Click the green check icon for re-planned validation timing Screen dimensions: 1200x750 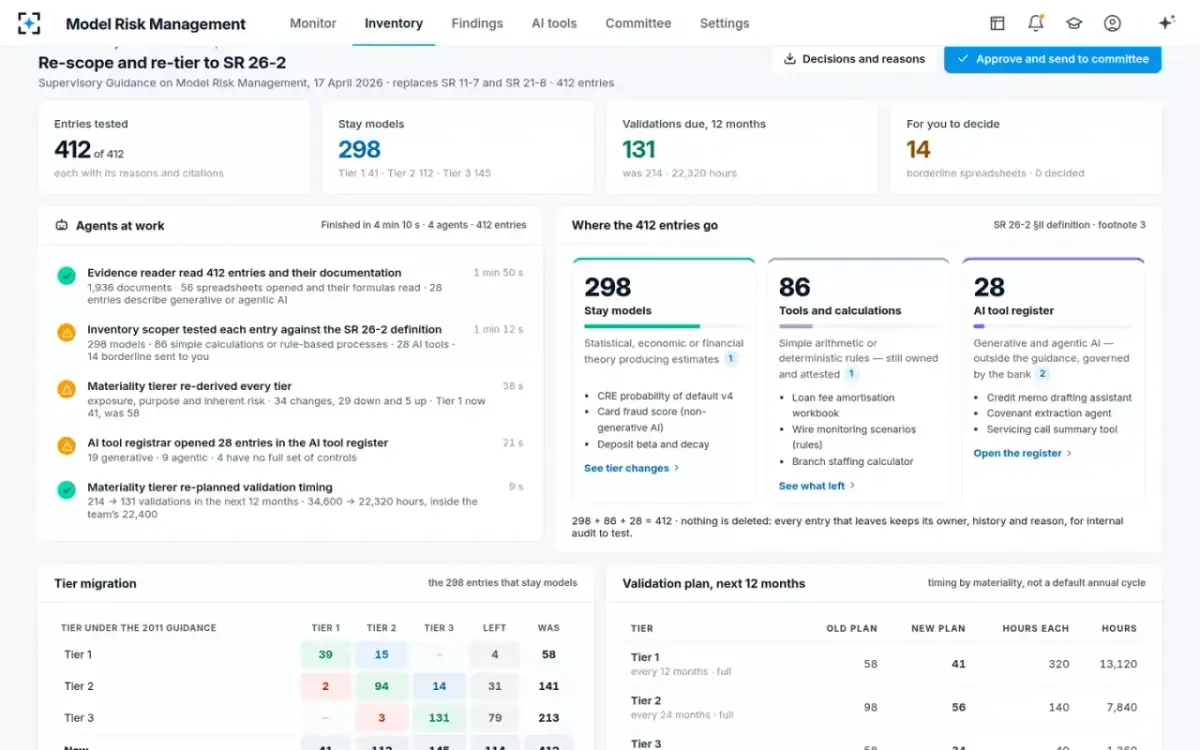click(66, 490)
